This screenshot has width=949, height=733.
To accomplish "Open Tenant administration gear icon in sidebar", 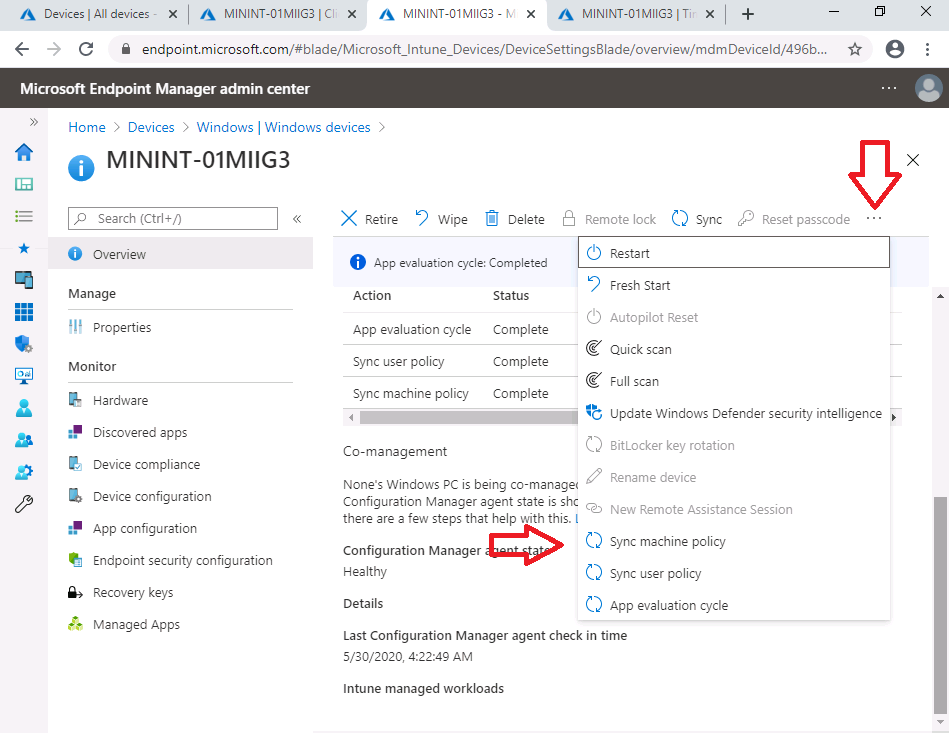I will [x=24, y=472].
